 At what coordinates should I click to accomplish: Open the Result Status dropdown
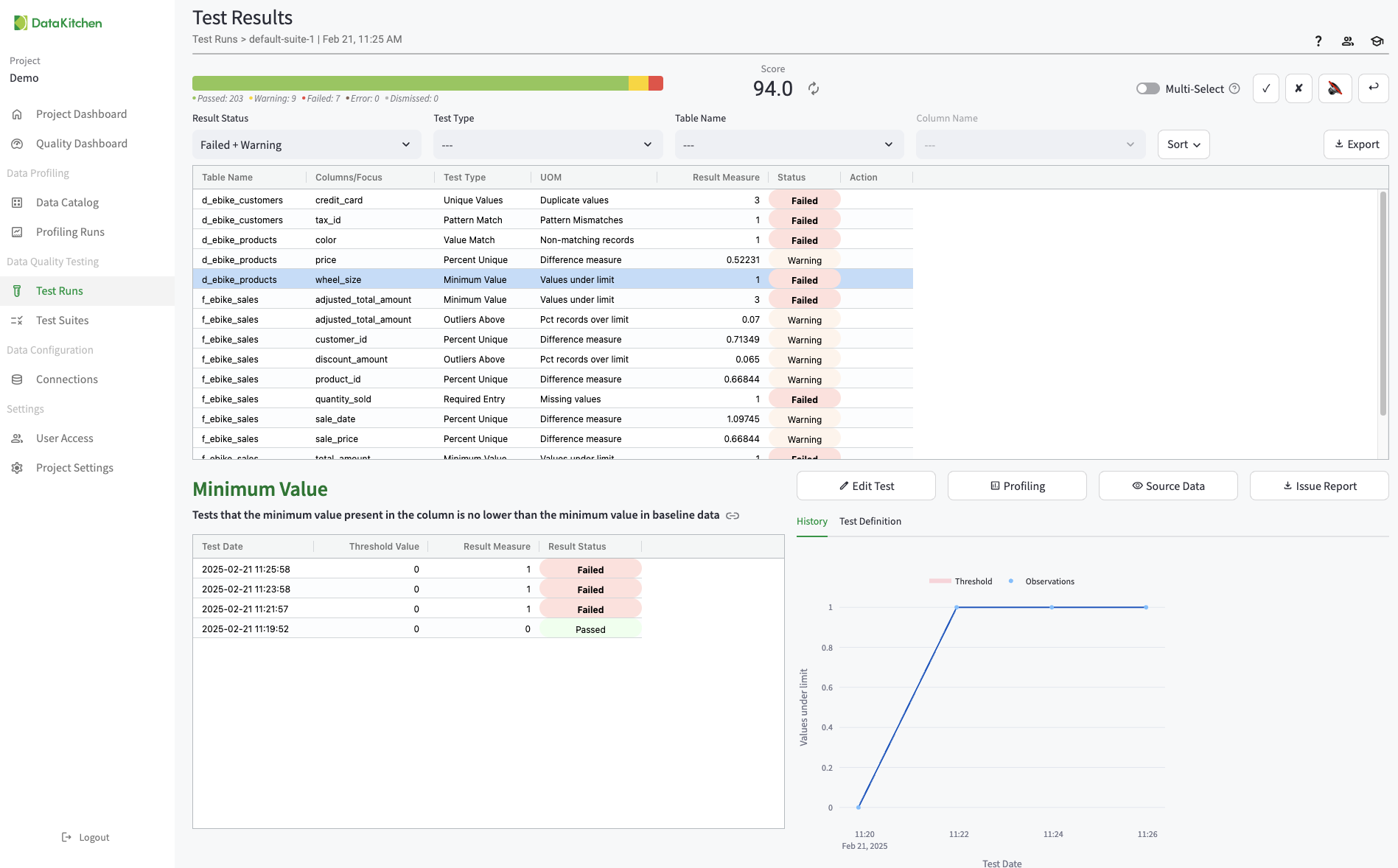pos(306,144)
